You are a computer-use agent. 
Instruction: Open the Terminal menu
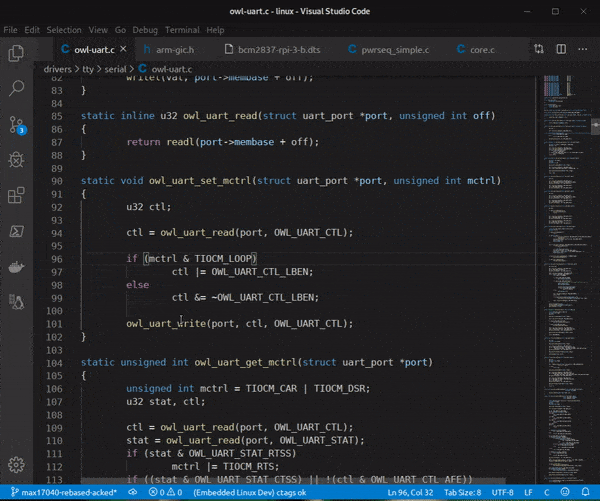pyautogui.click(x=182, y=30)
